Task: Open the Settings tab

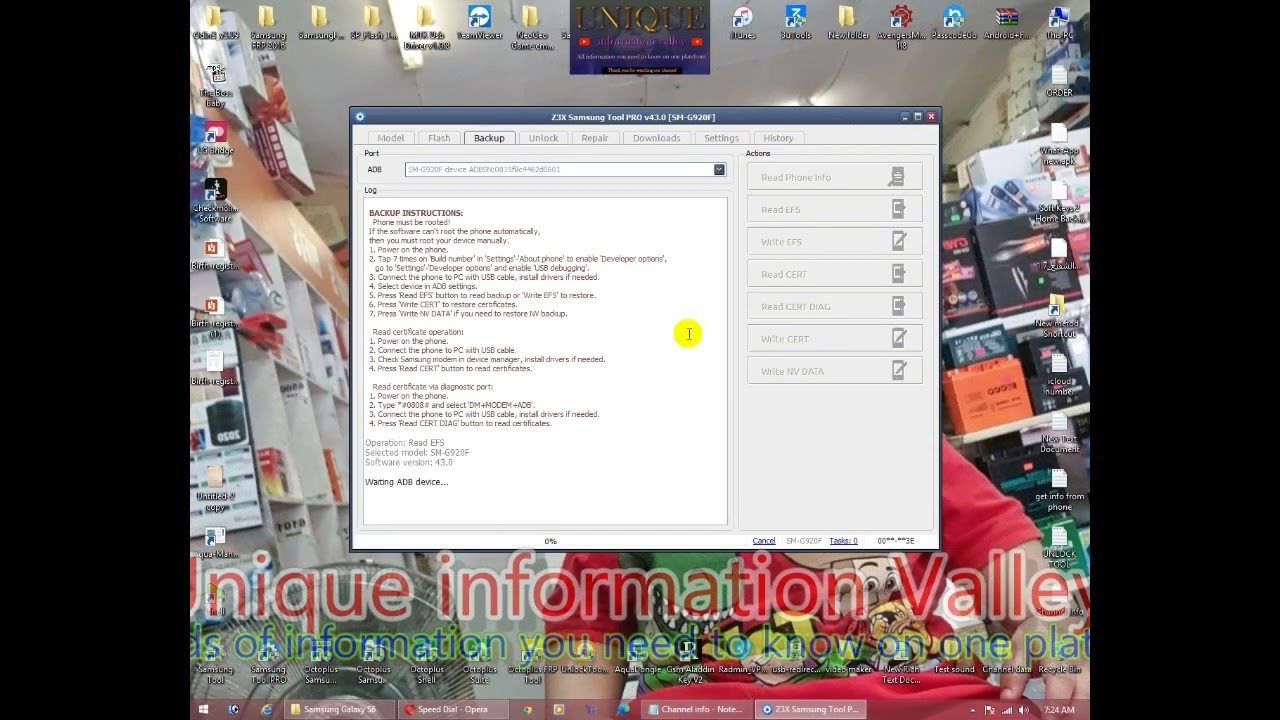Action: pyautogui.click(x=721, y=138)
